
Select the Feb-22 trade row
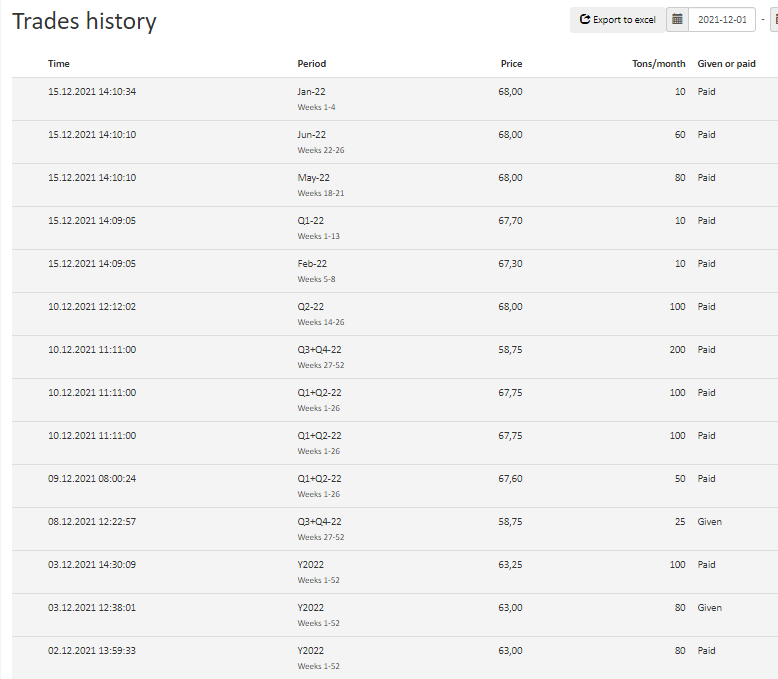point(395,271)
